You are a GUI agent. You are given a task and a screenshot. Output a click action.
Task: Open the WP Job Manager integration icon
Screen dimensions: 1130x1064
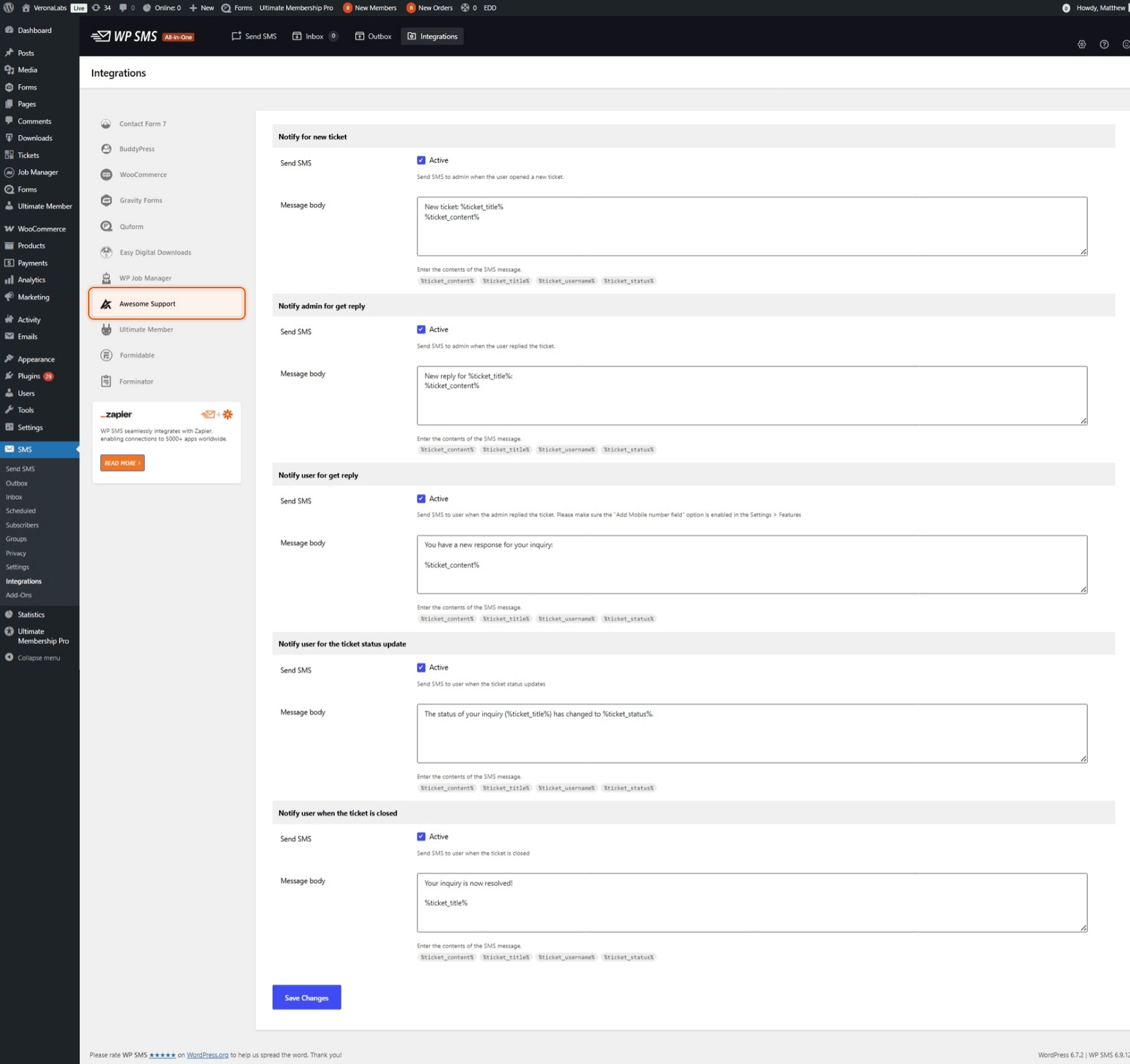pos(106,278)
